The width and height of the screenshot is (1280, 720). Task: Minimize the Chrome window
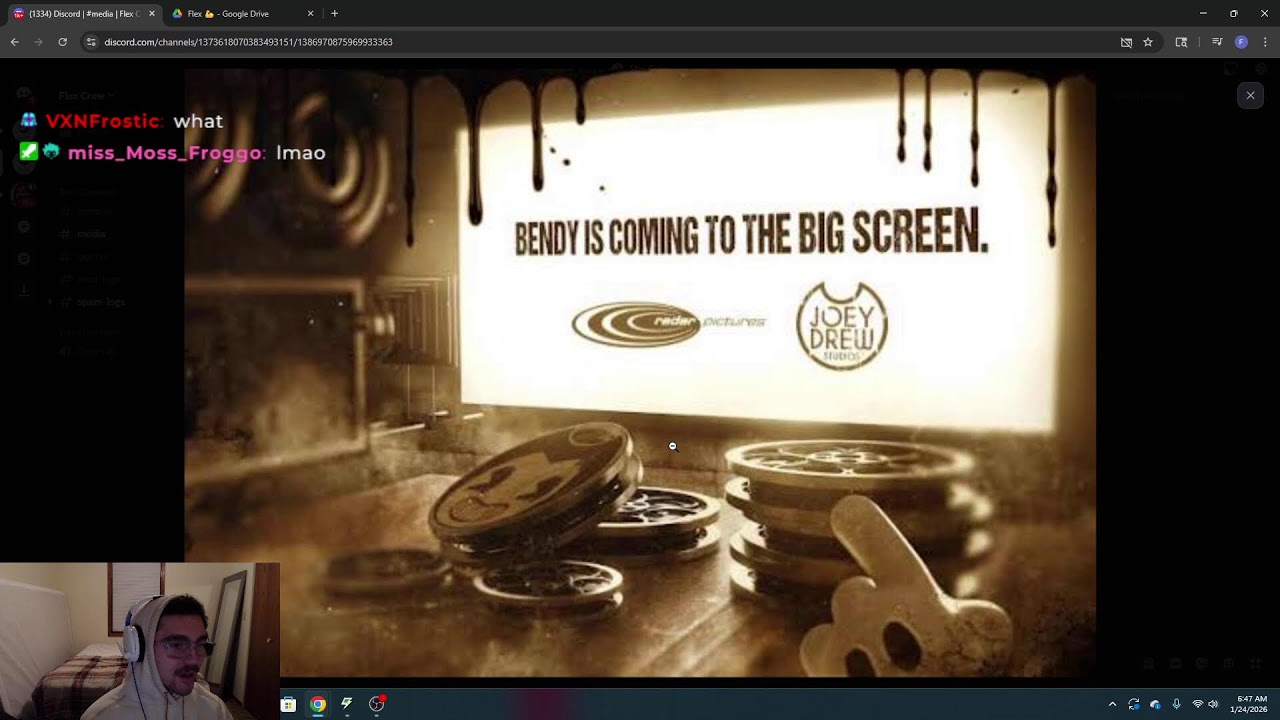click(1203, 14)
